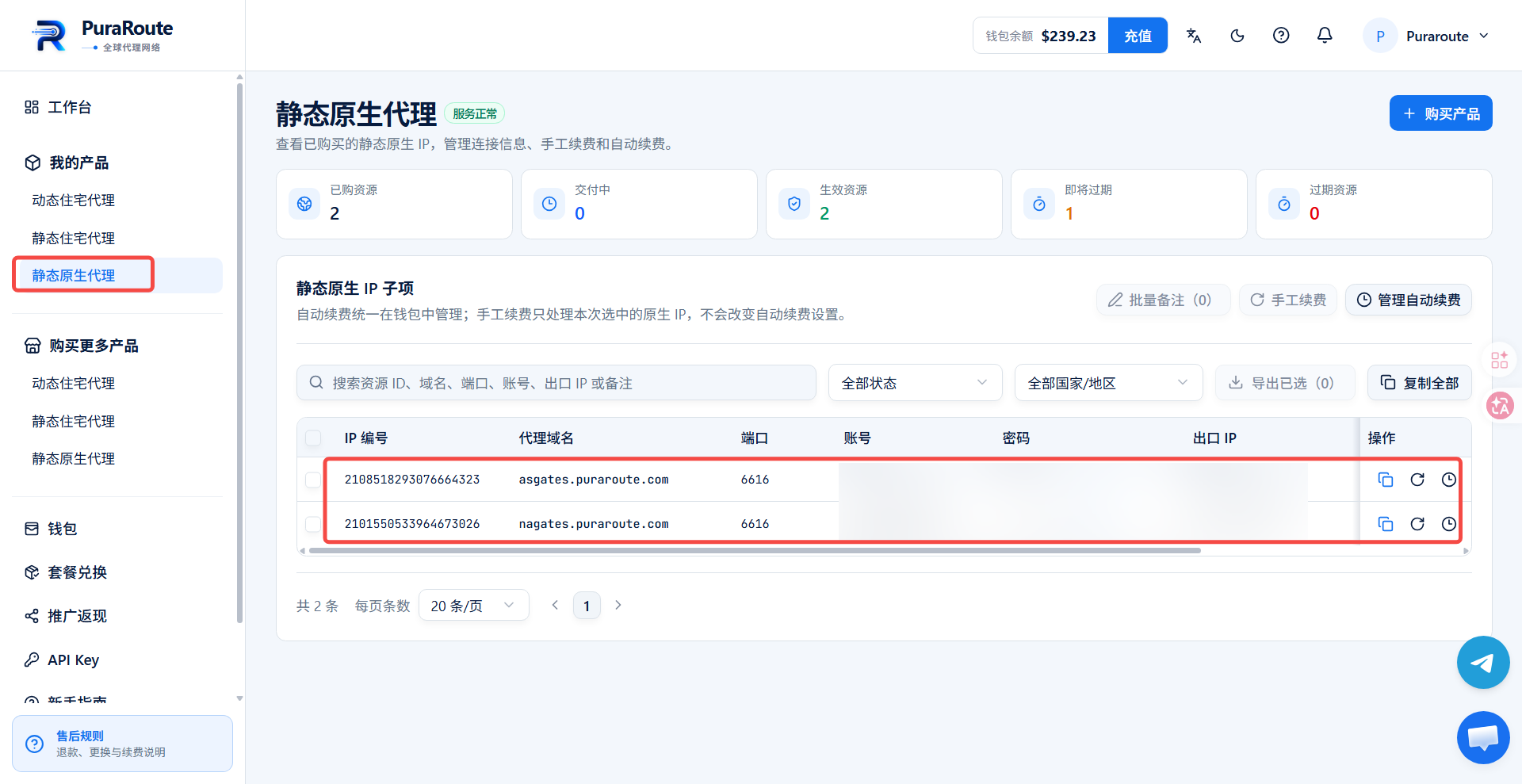
Task: Check the row 2108518293076664323 checkbox
Action: pyautogui.click(x=313, y=480)
